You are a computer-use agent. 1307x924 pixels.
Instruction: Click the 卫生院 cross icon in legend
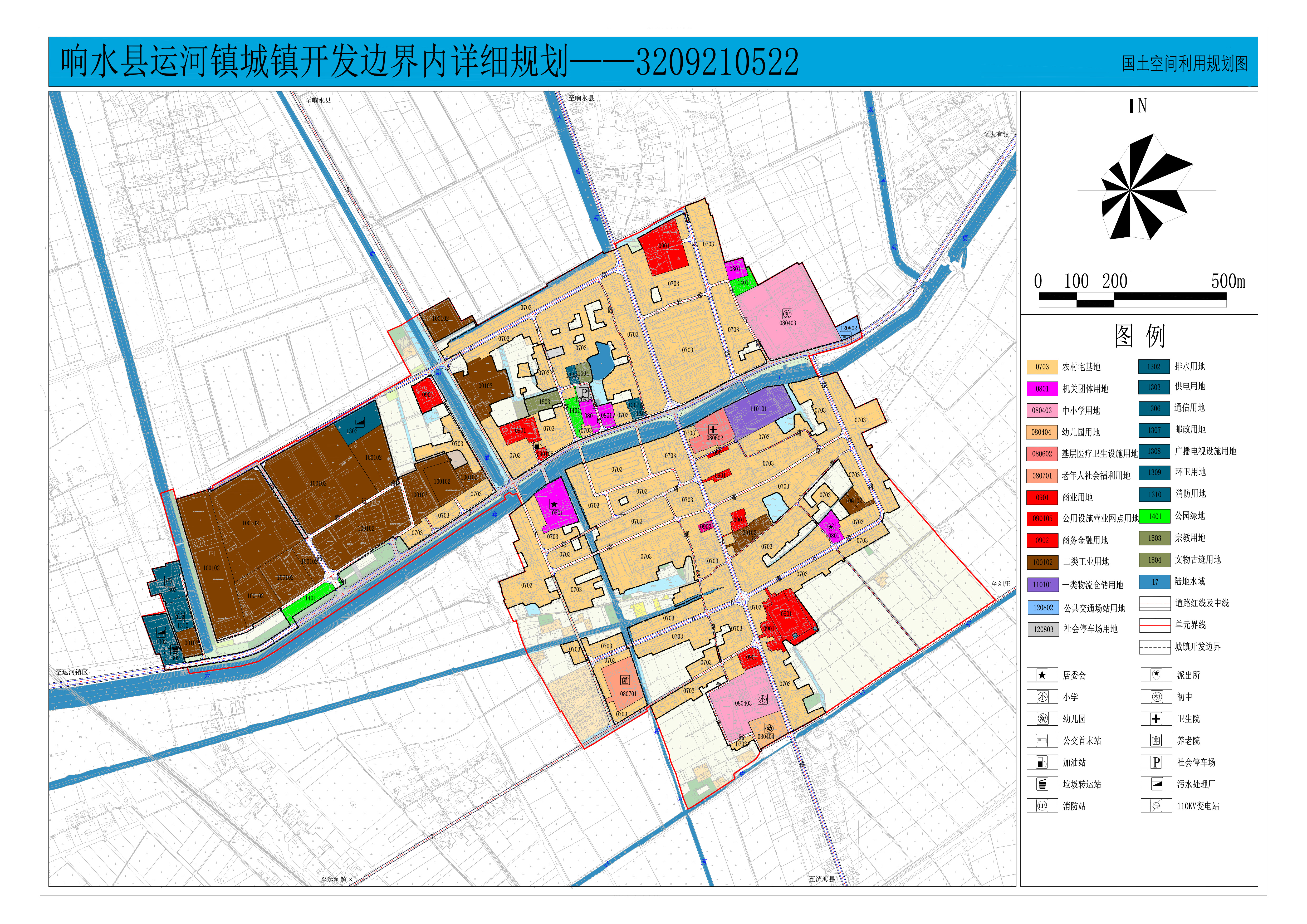pyautogui.click(x=1156, y=718)
